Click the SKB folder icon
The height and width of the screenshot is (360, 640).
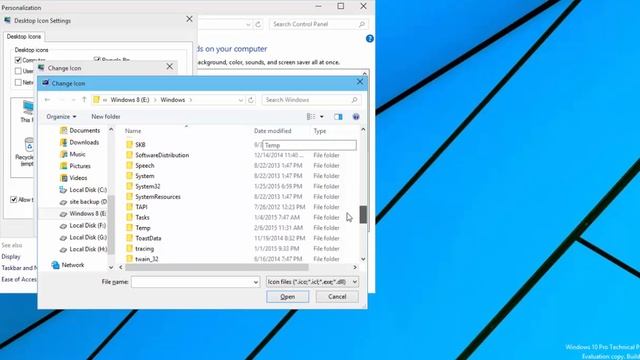(129, 144)
